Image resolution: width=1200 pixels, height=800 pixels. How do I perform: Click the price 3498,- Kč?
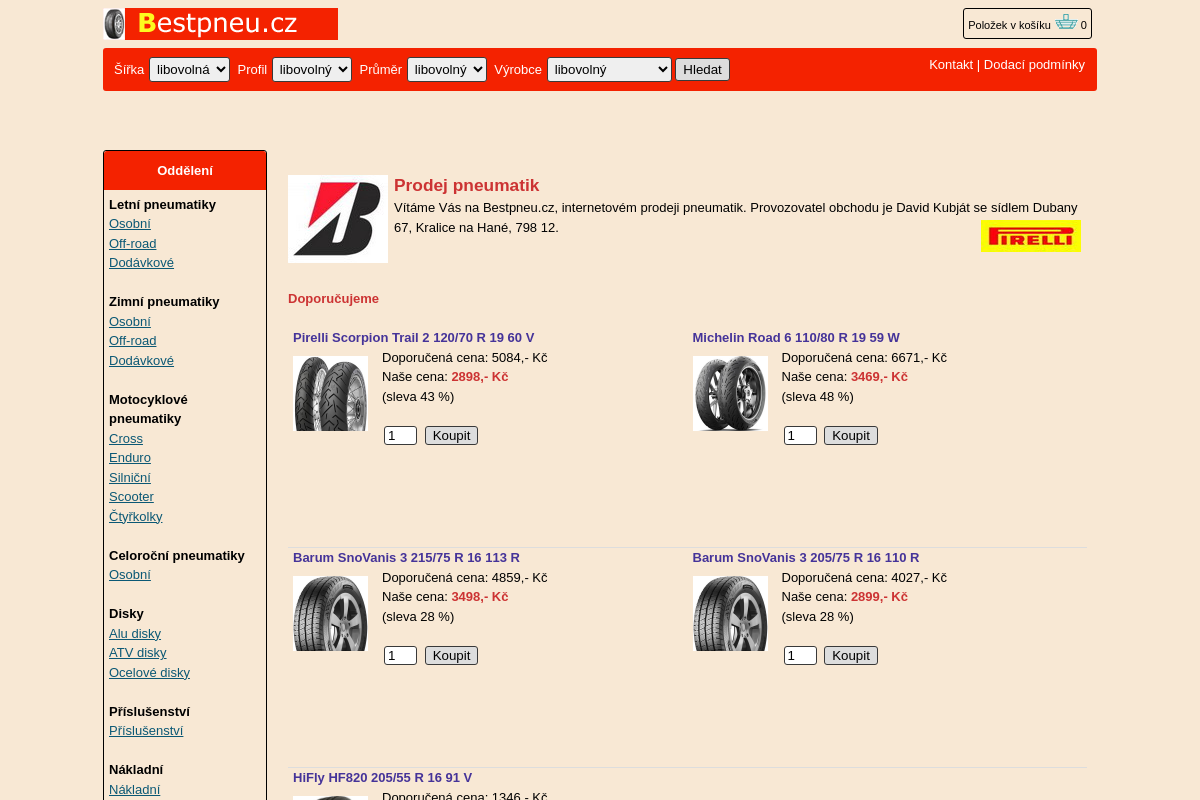480,596
